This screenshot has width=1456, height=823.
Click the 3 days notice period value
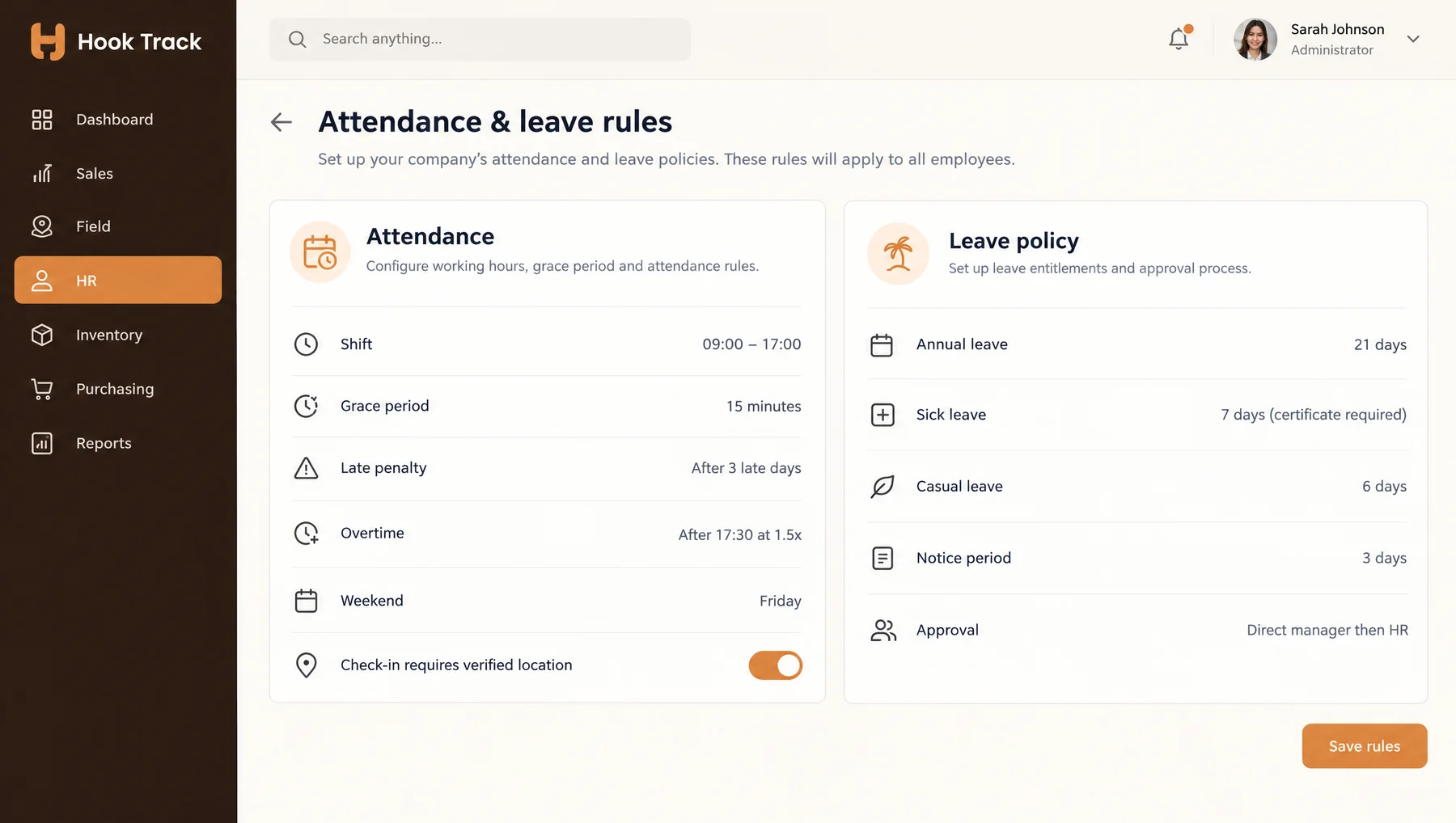tap(1384, 558)
